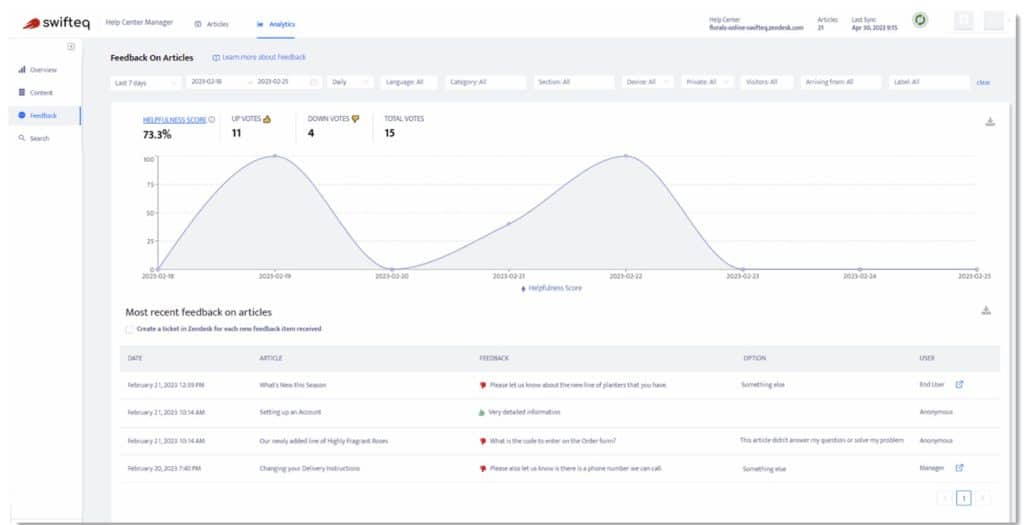Click the USER column header

pos(927,358)
